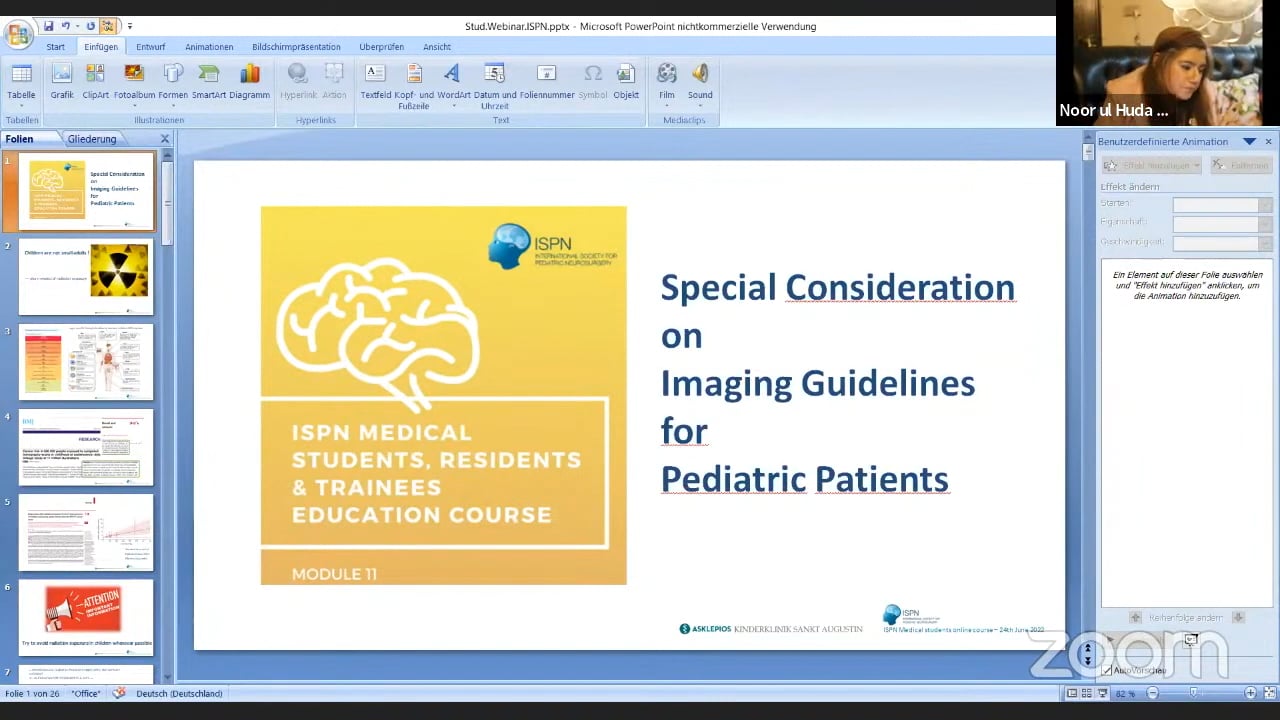Click the Office button orb
Image resolution: width=1280 pixels, height=720 pixels.
pos(18,34)
